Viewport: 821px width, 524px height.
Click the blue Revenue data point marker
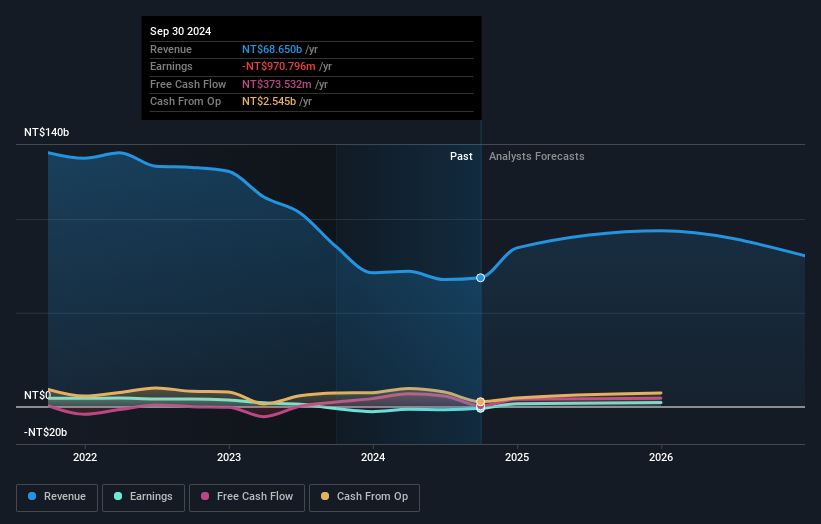(x=480, y=278)
